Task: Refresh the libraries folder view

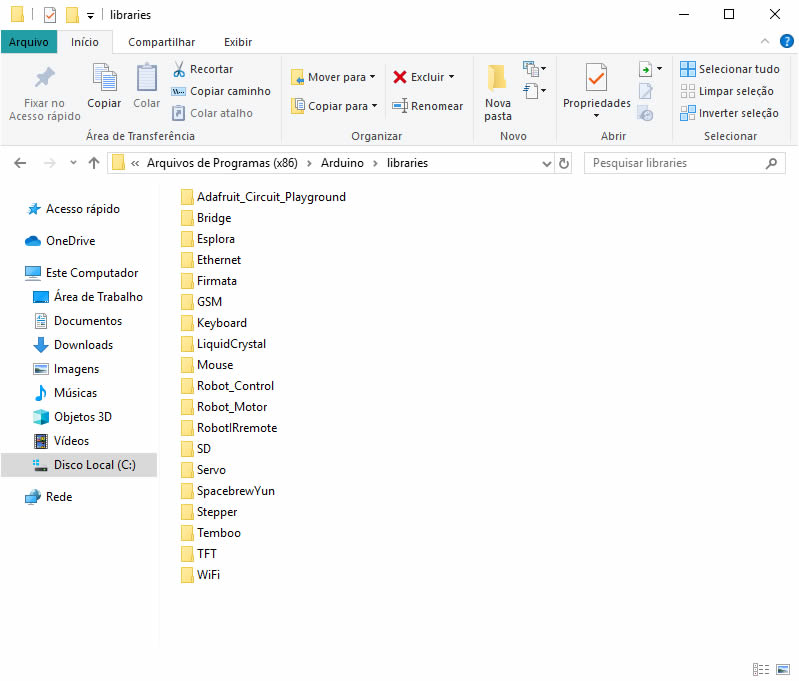Action: click(x=564, y=163)
